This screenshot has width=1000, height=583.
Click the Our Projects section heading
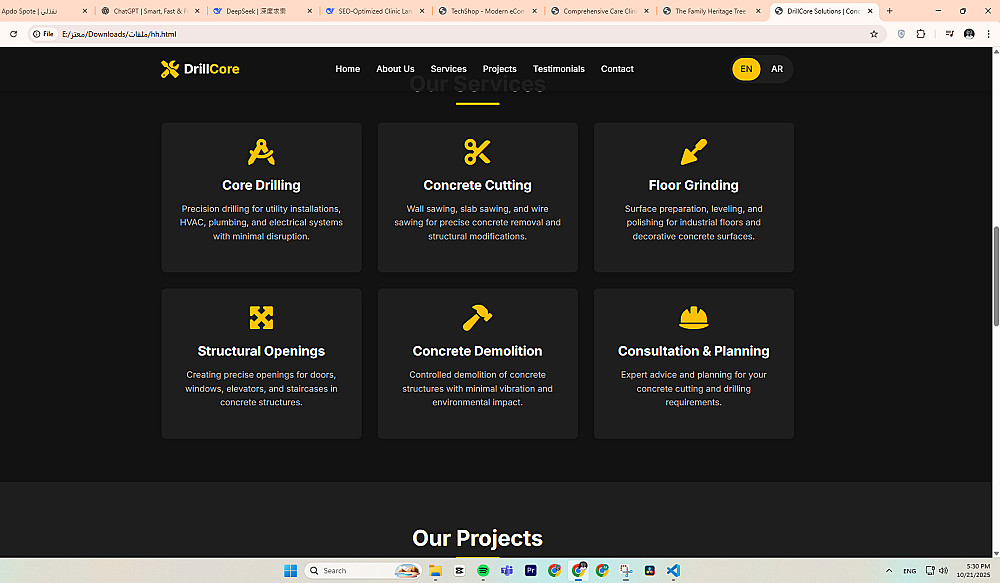coord(477,538)
